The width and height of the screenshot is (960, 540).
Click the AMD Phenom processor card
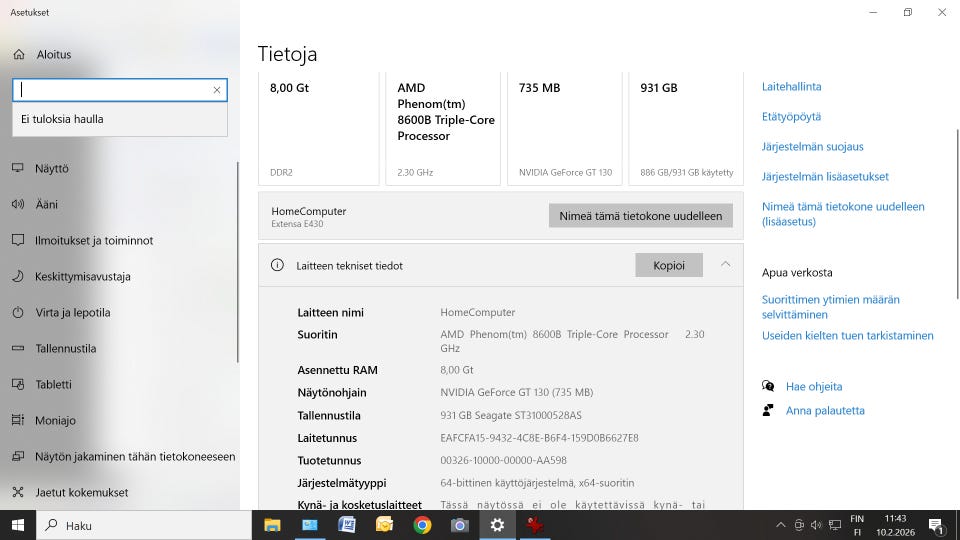coord(443,129)
